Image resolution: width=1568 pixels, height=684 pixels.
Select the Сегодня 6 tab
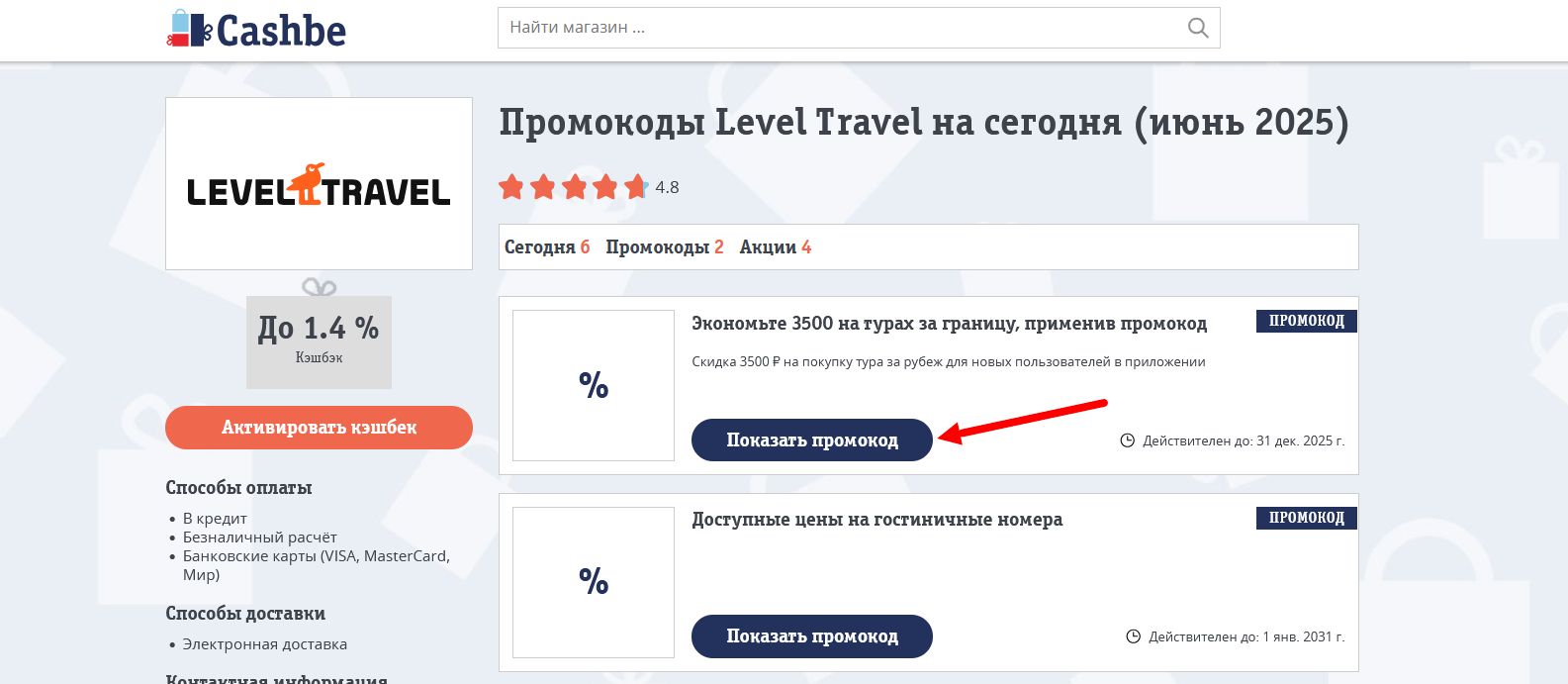(547, 246)
